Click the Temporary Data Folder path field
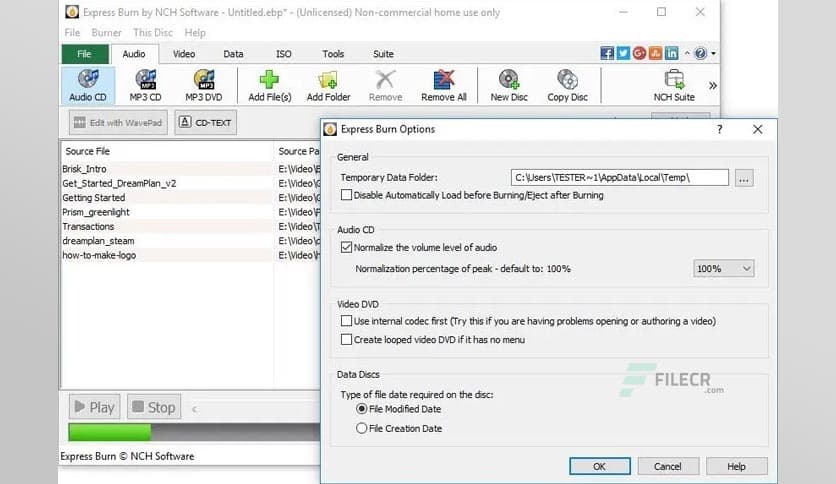 click(x=620, y=178)
